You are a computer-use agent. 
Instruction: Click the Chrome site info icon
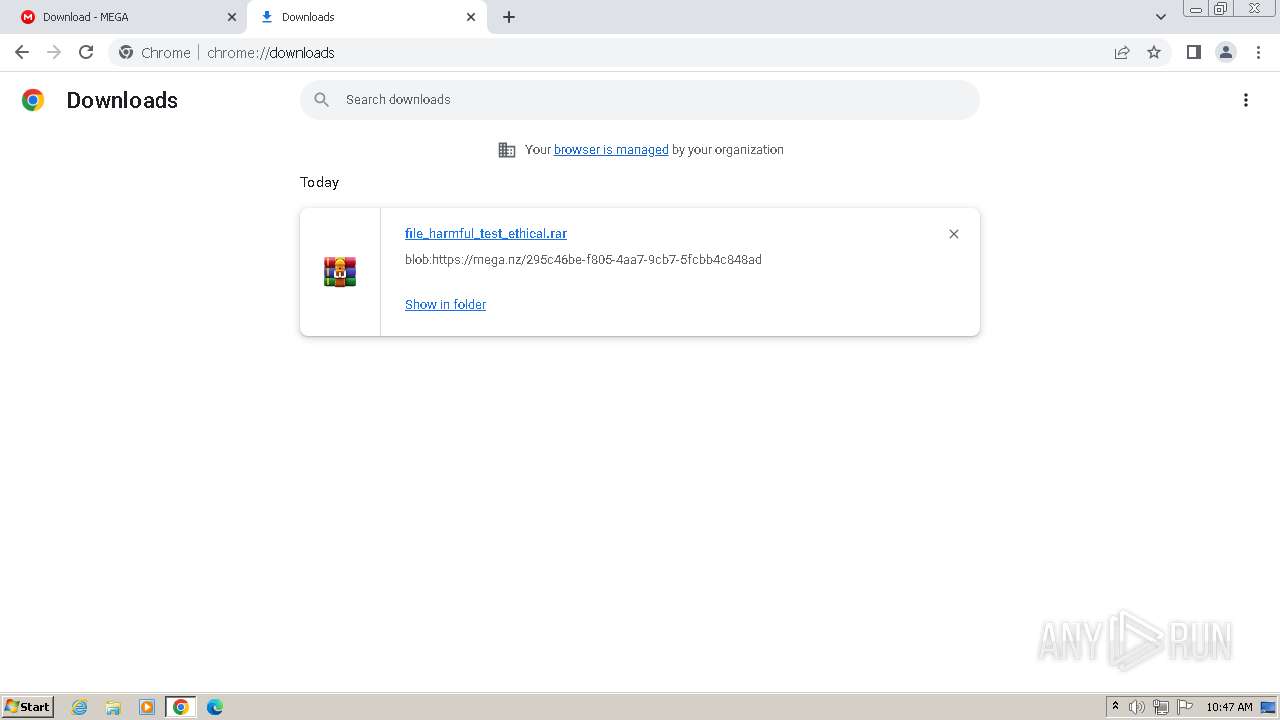(x=126, y=53)
